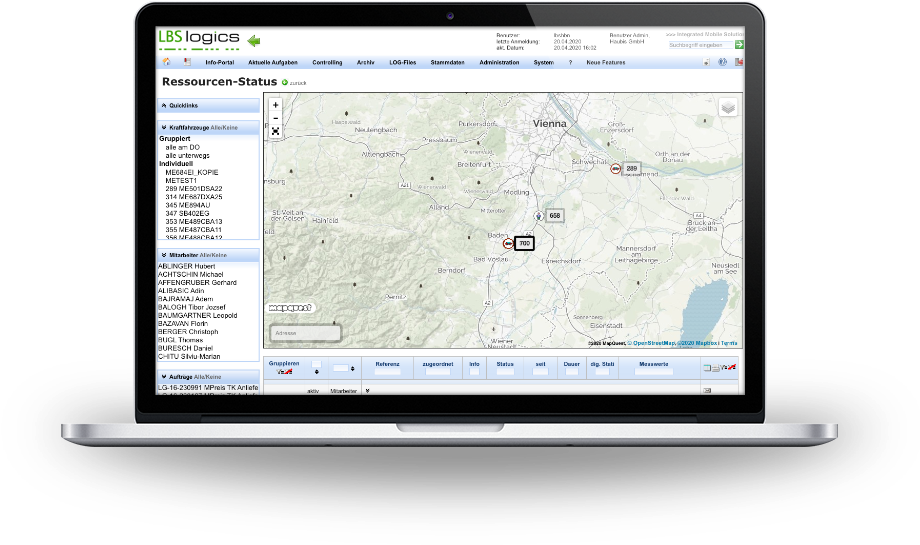The image size is (920, 545).
Task: Collapse the Aufträge panel
Action: 164,377
